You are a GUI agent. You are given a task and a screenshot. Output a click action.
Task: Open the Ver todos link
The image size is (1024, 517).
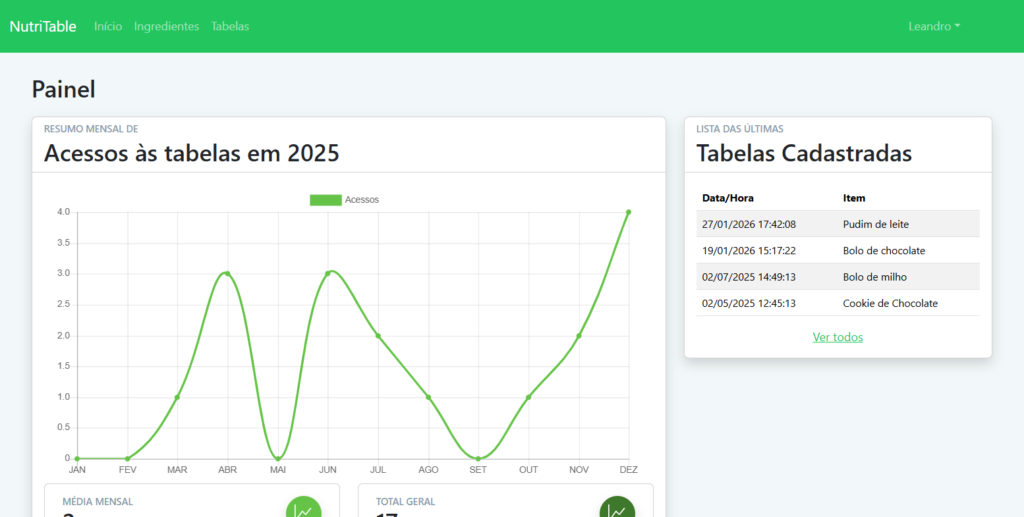tap(838, 337)
